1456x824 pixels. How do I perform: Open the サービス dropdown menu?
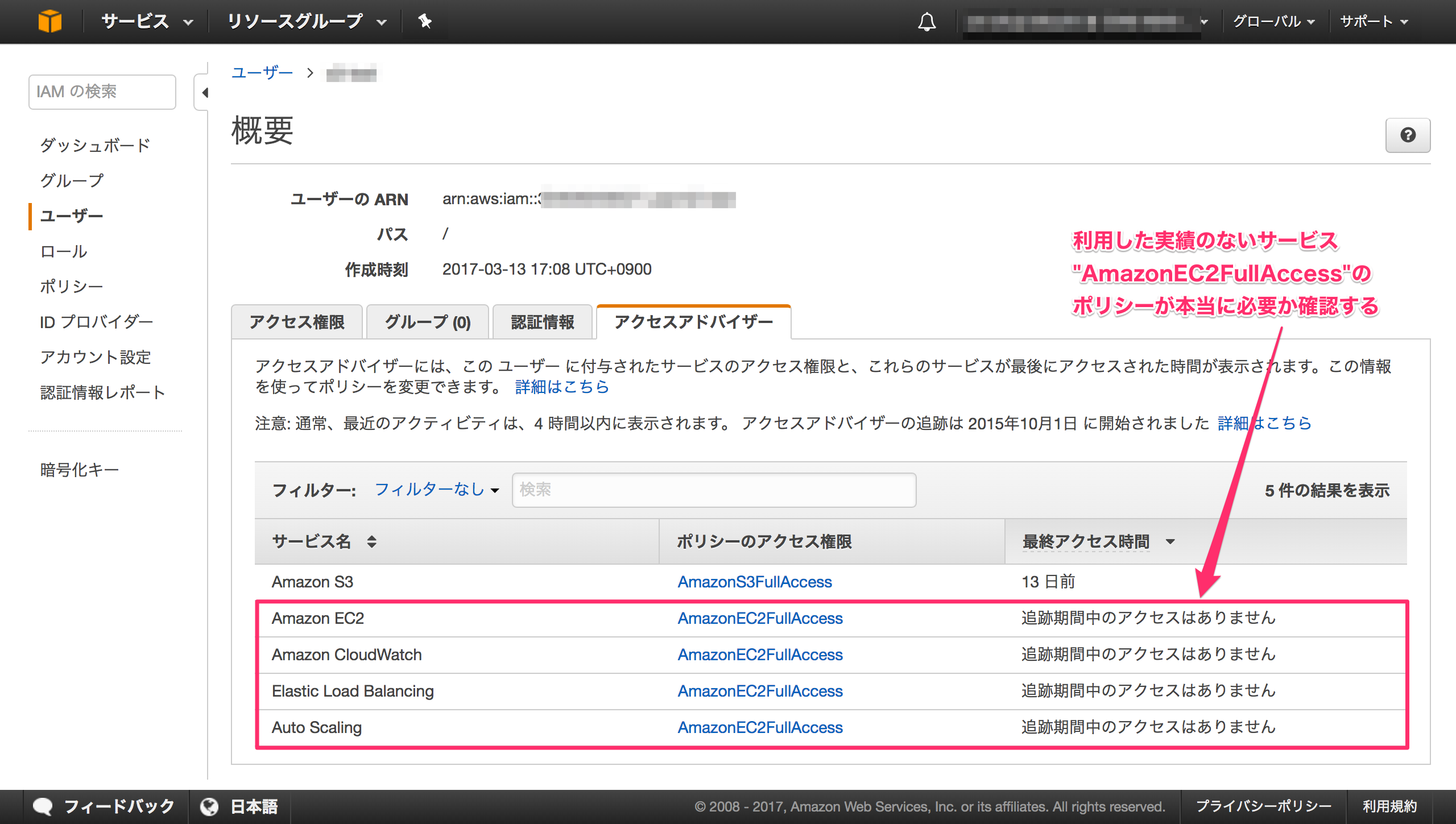point(147,22)
